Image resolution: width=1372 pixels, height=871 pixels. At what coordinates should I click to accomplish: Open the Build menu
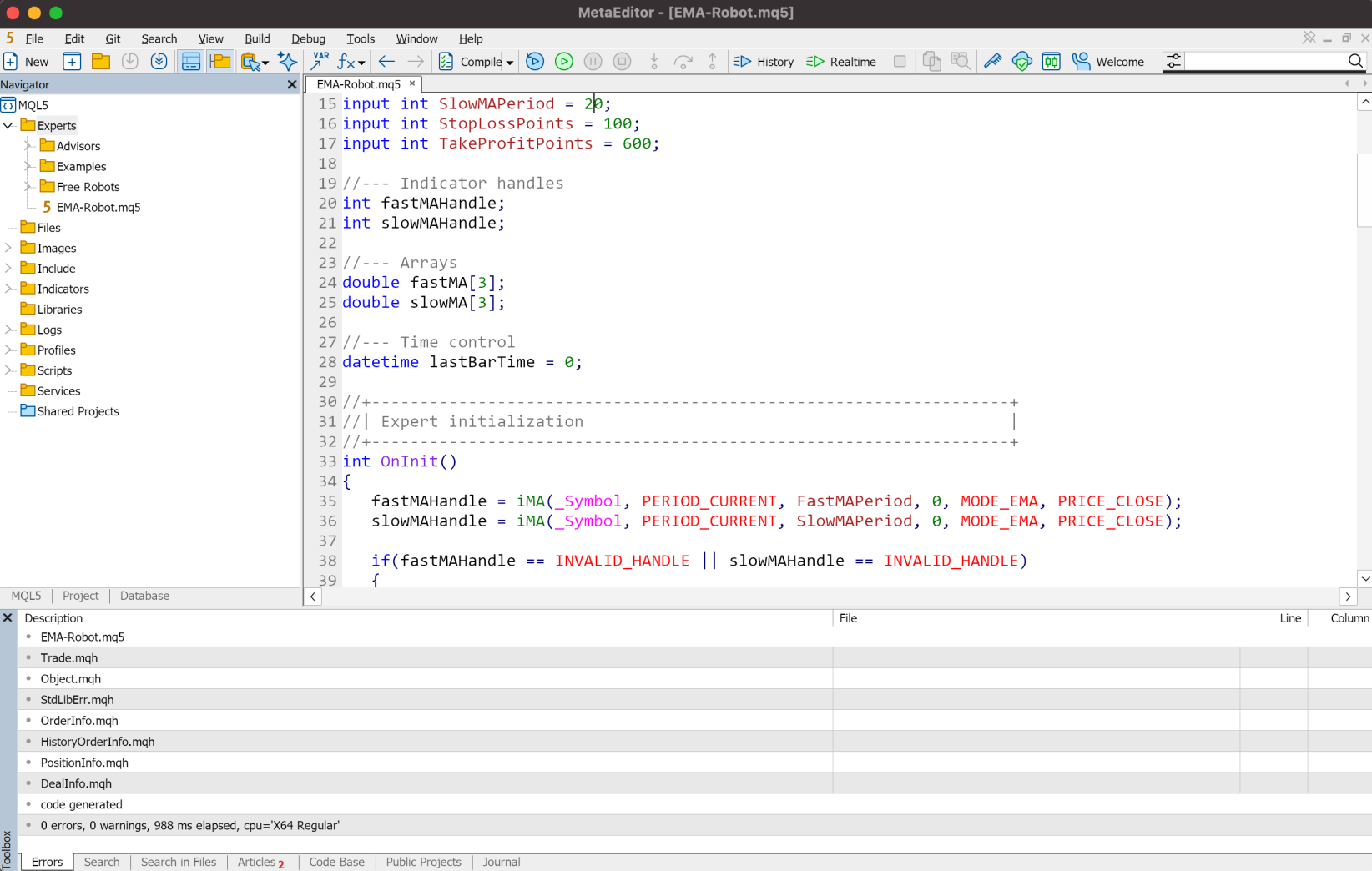pos(257,38)
